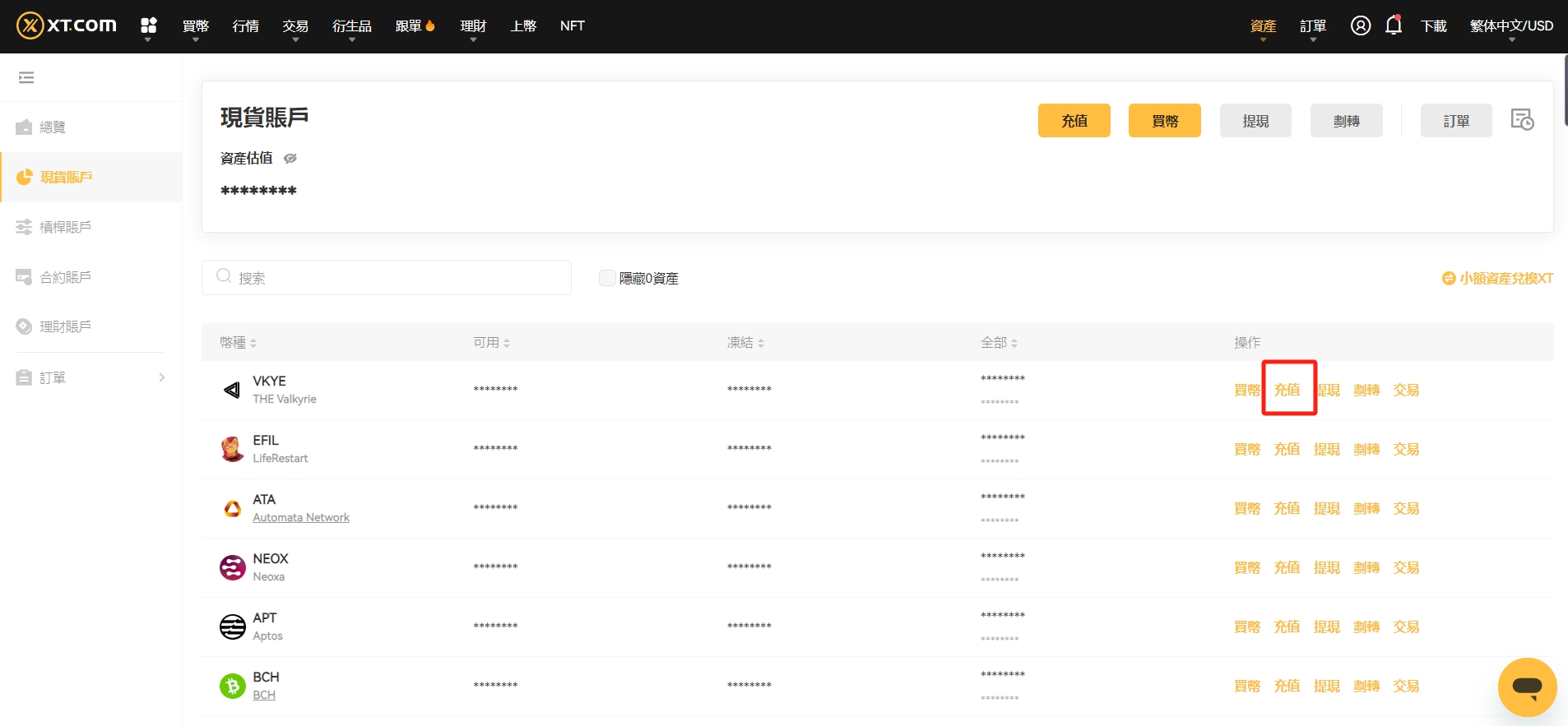1568x726 pixels.
Task: Open the 繁体中文/USD language dropdown
Action: click(x=1511, y=26)
